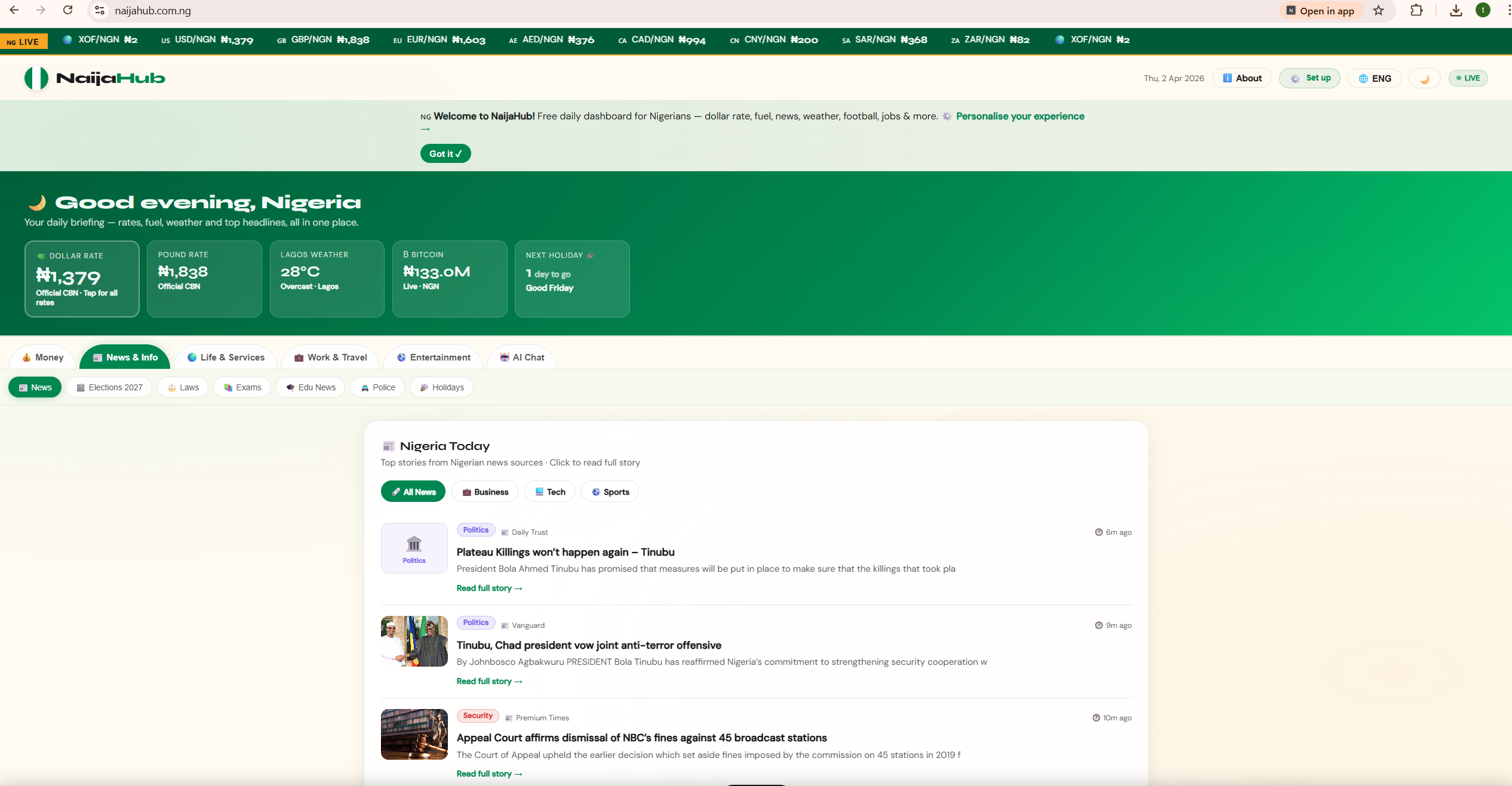Read full story for Premium Times article
Screen dimensions: 1512x786
coord(489,774)
